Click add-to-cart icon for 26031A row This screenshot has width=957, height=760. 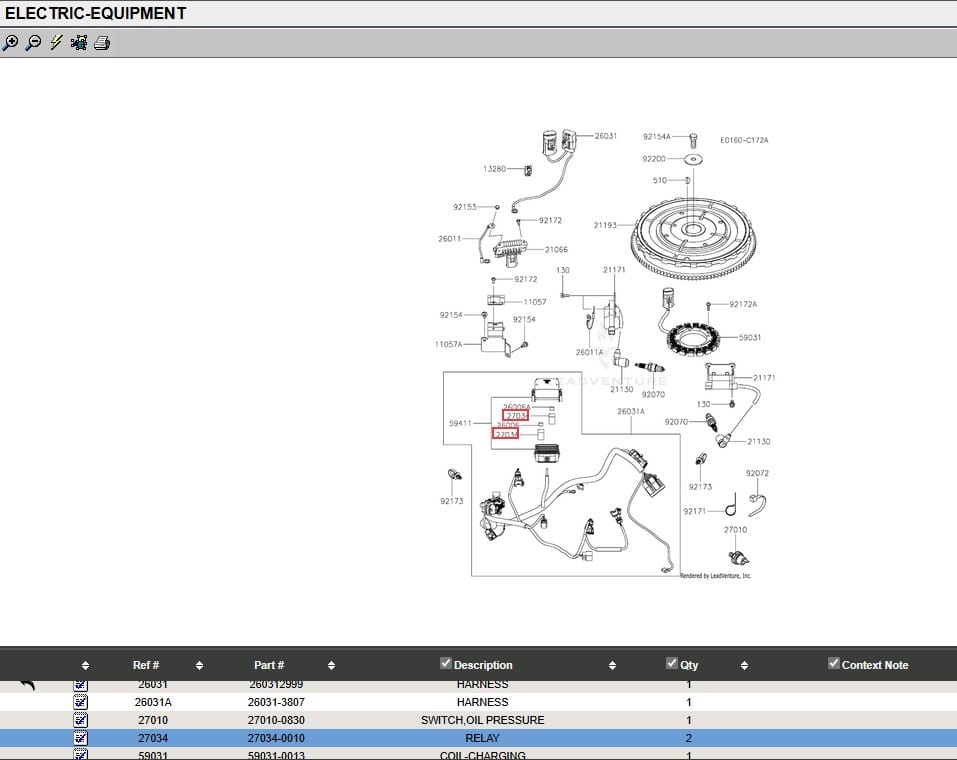point(81,702)
